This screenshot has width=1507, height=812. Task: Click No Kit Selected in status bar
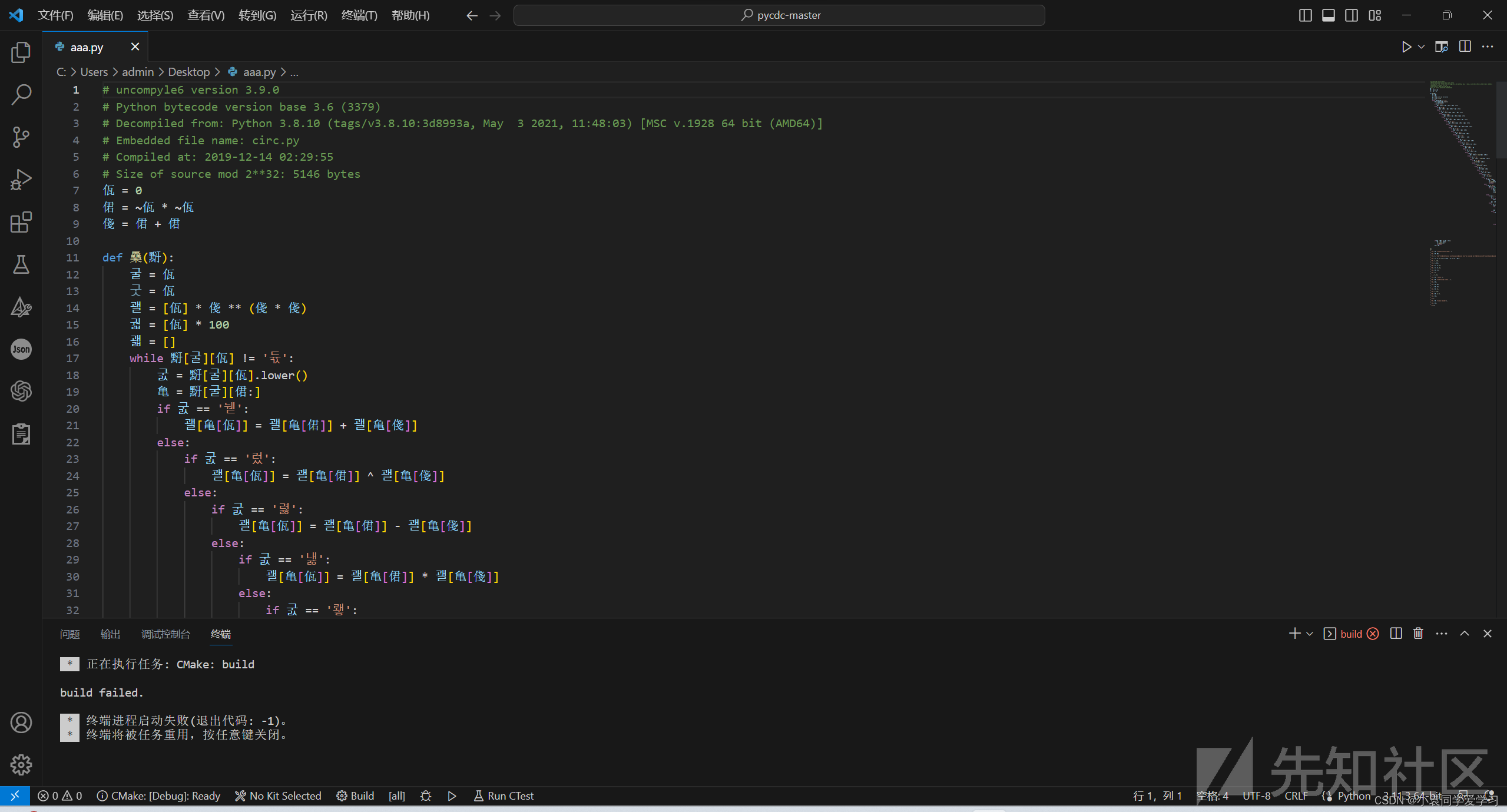[x=278, y=796]
